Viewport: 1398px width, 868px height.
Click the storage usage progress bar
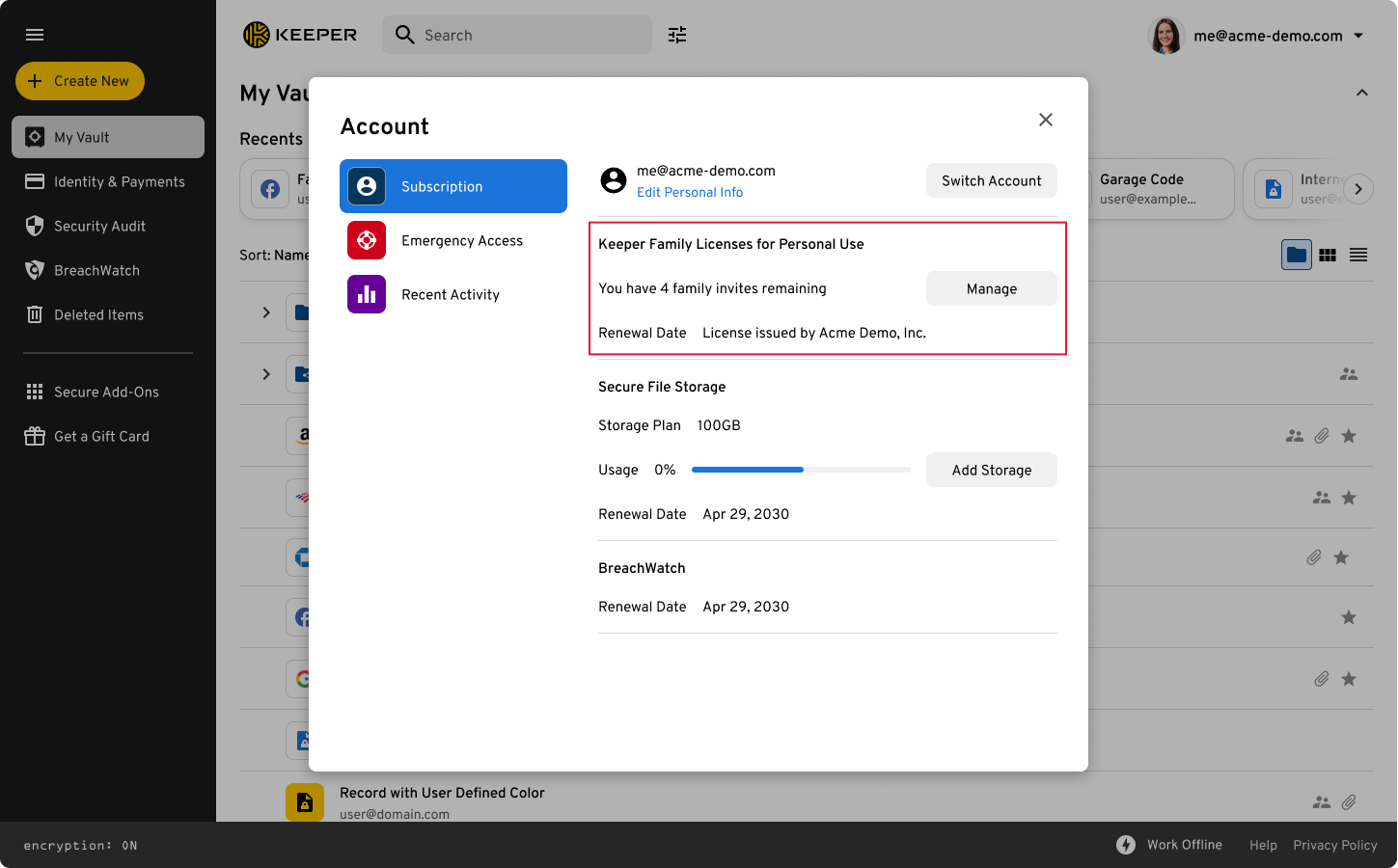tap(801, 470)
